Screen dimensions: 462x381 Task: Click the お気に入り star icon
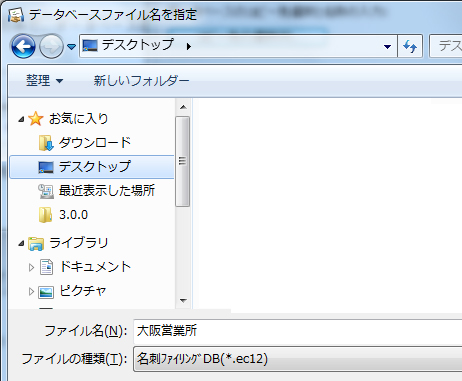click(36, 119)
